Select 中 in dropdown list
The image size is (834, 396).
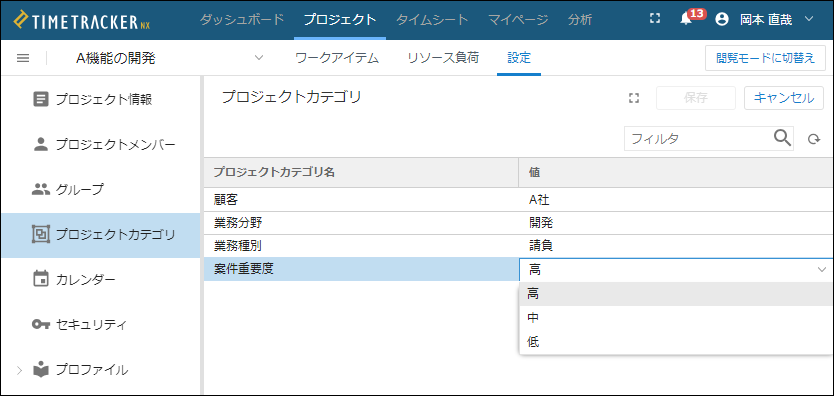coord(676,318)
